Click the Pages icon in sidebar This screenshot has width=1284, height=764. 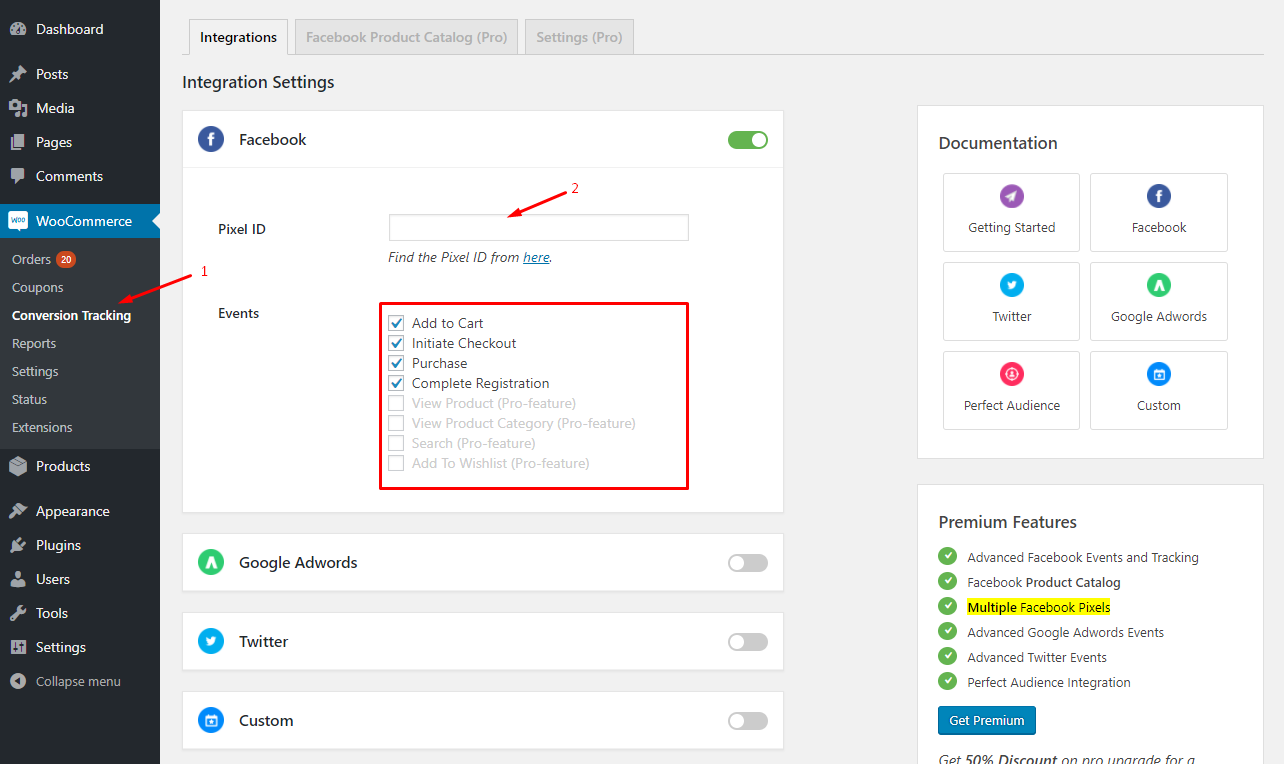[x=18, y=142]
